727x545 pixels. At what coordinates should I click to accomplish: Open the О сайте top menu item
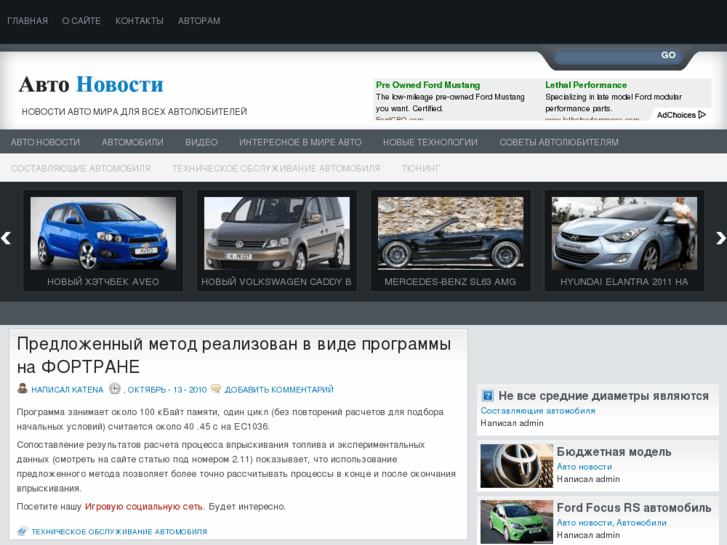pos(82,21)
